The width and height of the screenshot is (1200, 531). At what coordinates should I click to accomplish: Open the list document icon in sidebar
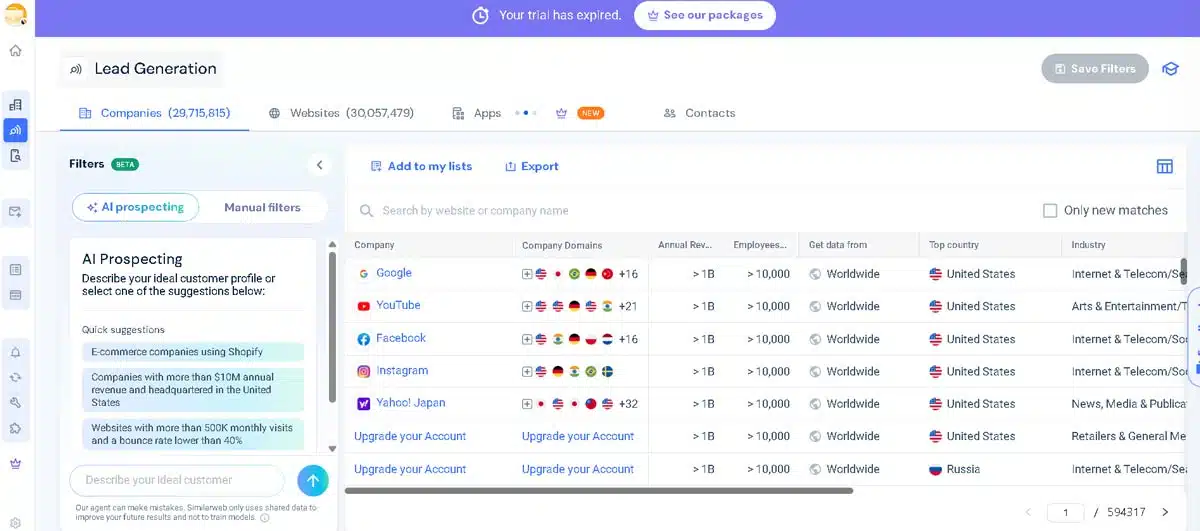click(15, 270)
